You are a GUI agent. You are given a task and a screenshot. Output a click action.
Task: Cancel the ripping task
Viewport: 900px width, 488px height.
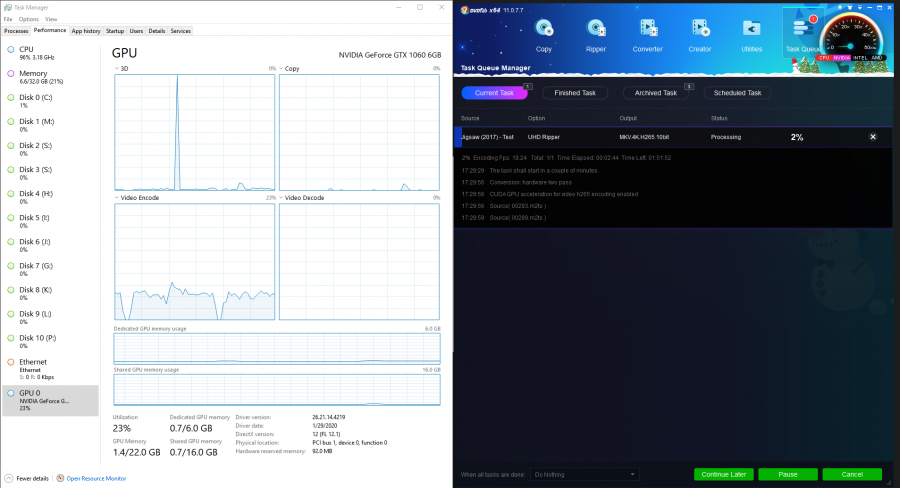(x=852, y=474)
